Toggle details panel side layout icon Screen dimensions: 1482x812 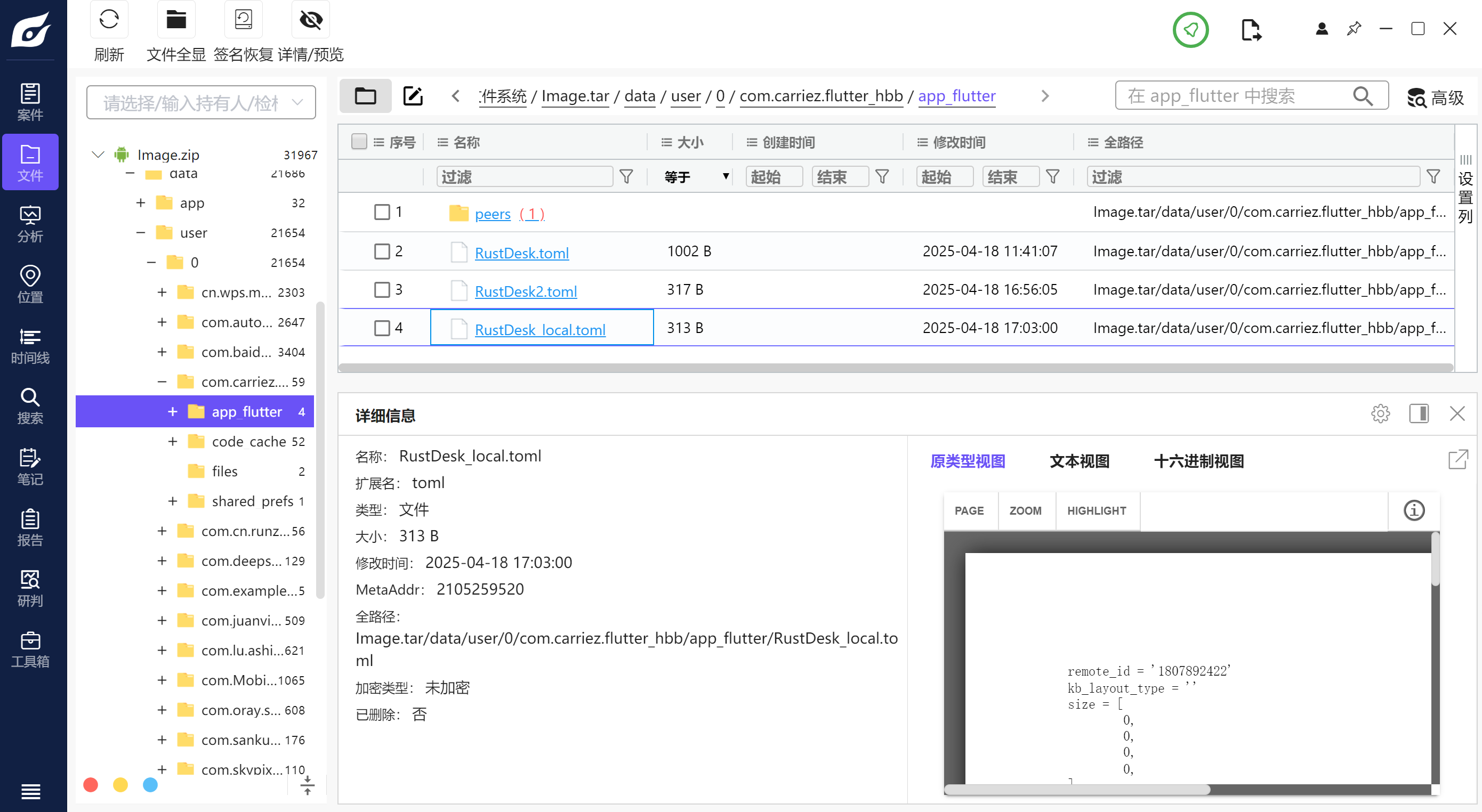(x=1419, y=413)
